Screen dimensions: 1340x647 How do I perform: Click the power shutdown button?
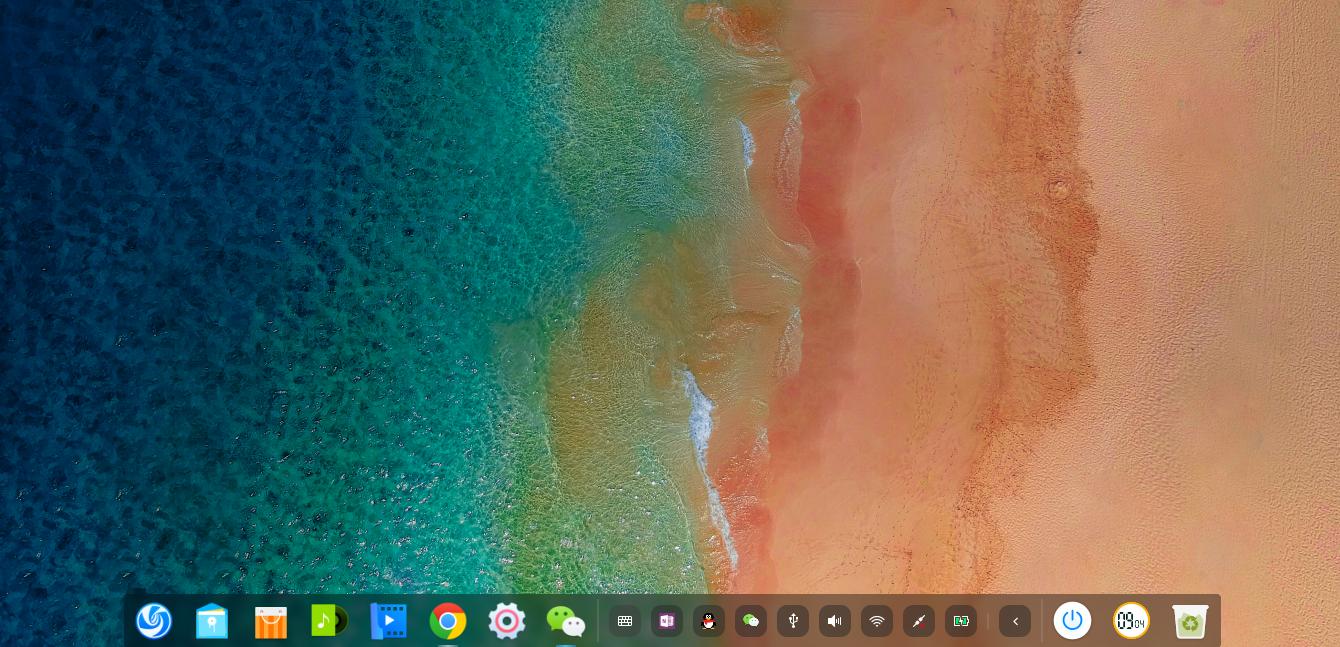(1073, 621)
